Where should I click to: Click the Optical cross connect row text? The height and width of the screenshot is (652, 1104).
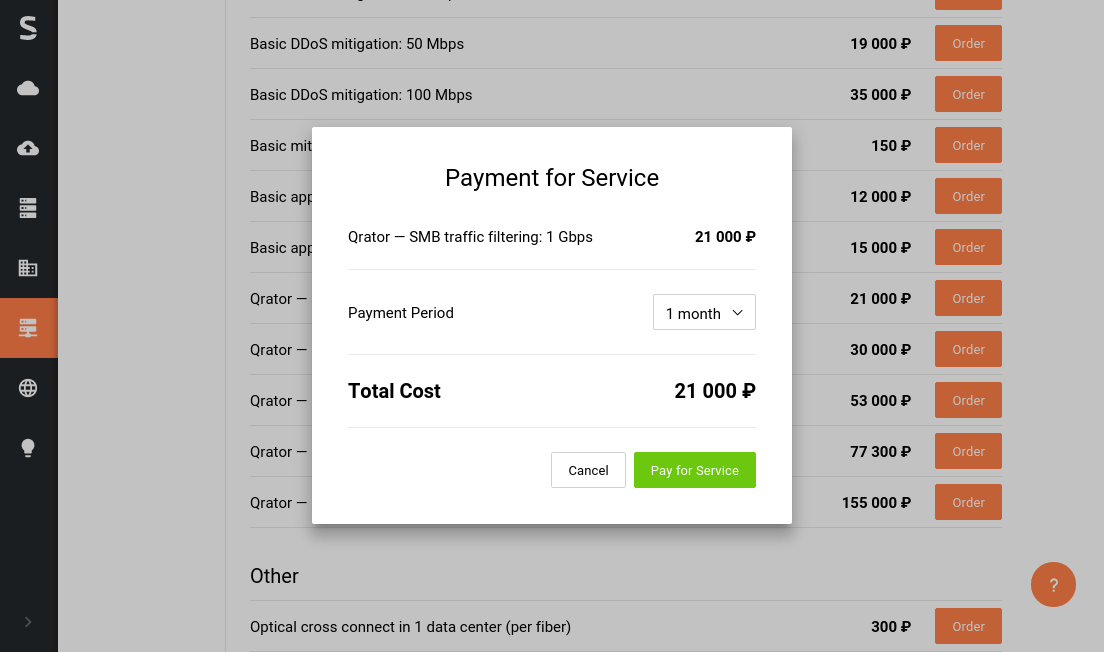pyautogui.click(x=410, y=627)
